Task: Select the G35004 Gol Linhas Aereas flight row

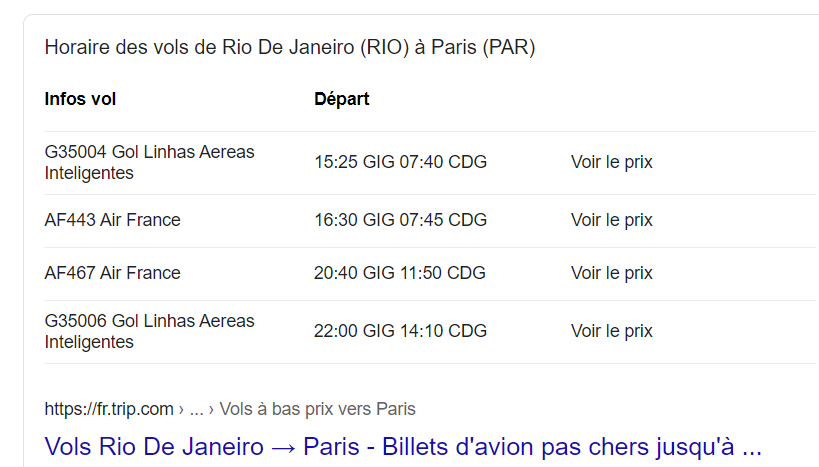Action: (149, 162)
